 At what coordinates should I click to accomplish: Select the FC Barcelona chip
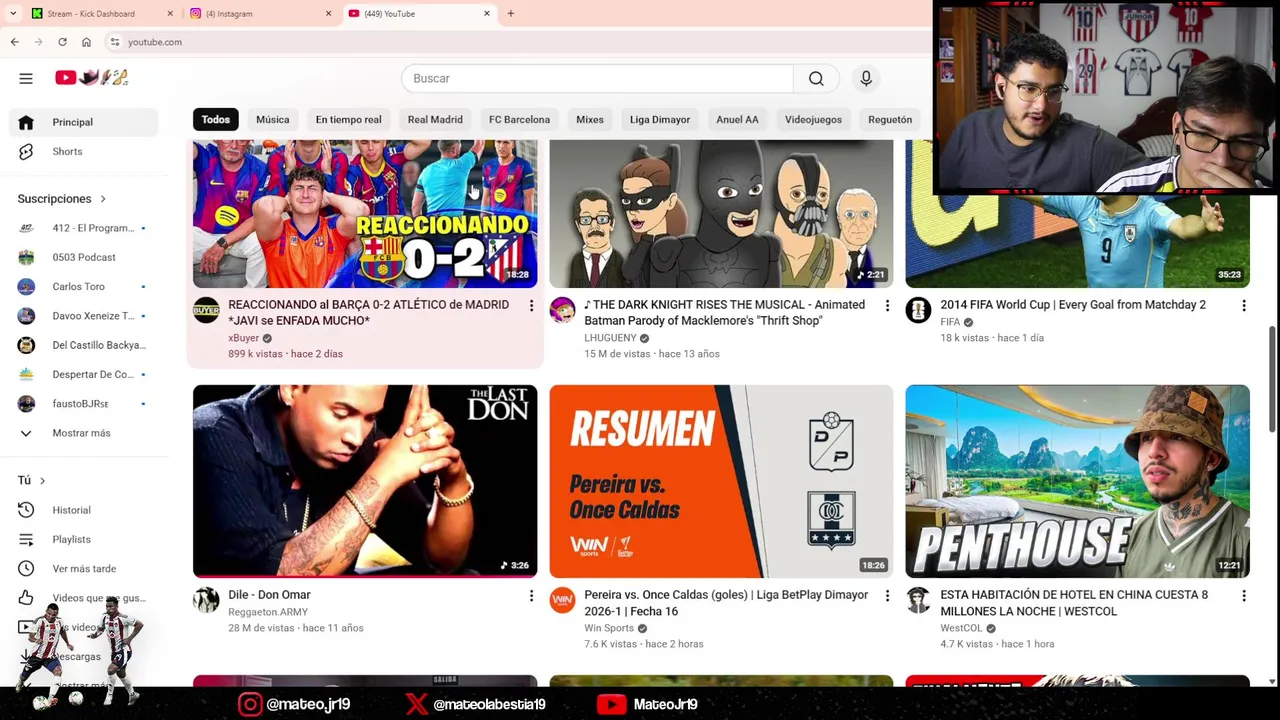click(519, 120)
